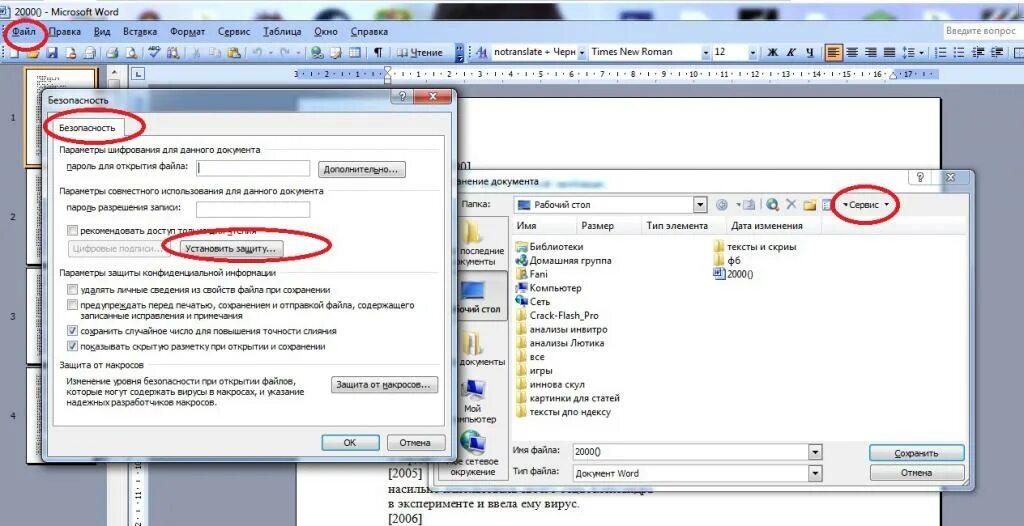Viewport: 1024px width, 526px height.
Task: Open the Правка menu
Action: [65, 31]
